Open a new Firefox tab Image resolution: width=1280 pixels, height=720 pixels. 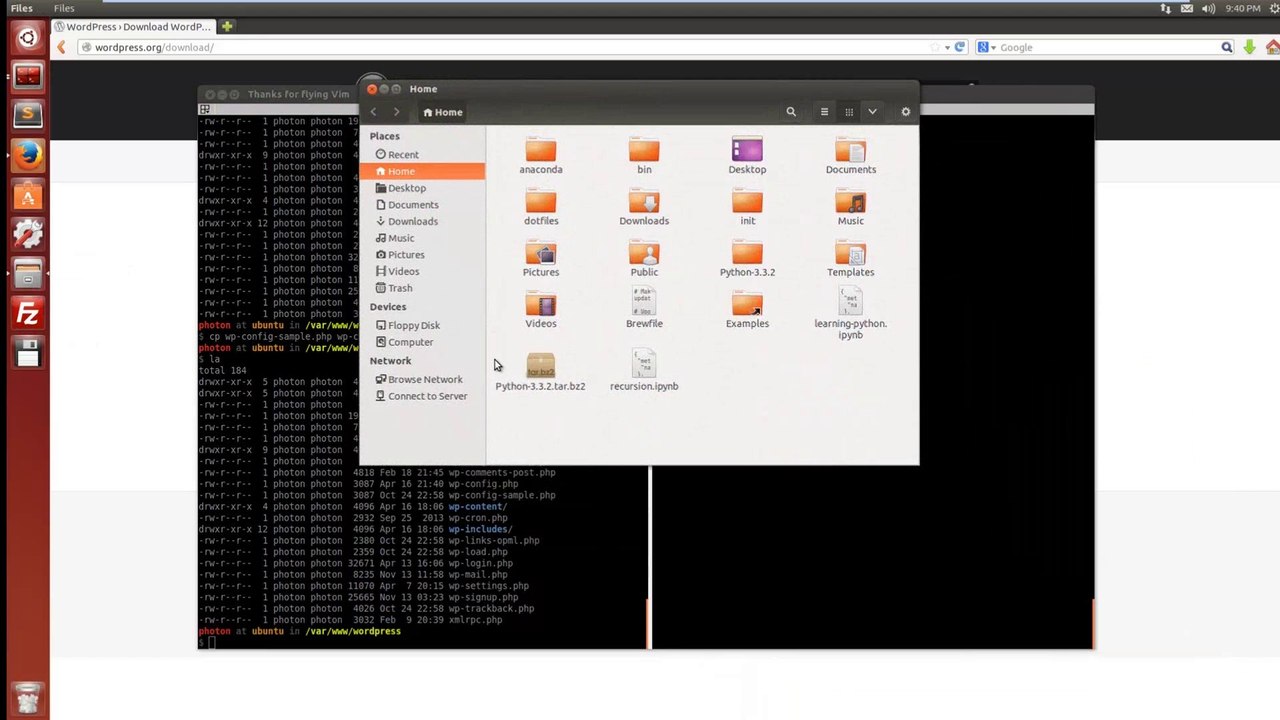coord(227,26)
